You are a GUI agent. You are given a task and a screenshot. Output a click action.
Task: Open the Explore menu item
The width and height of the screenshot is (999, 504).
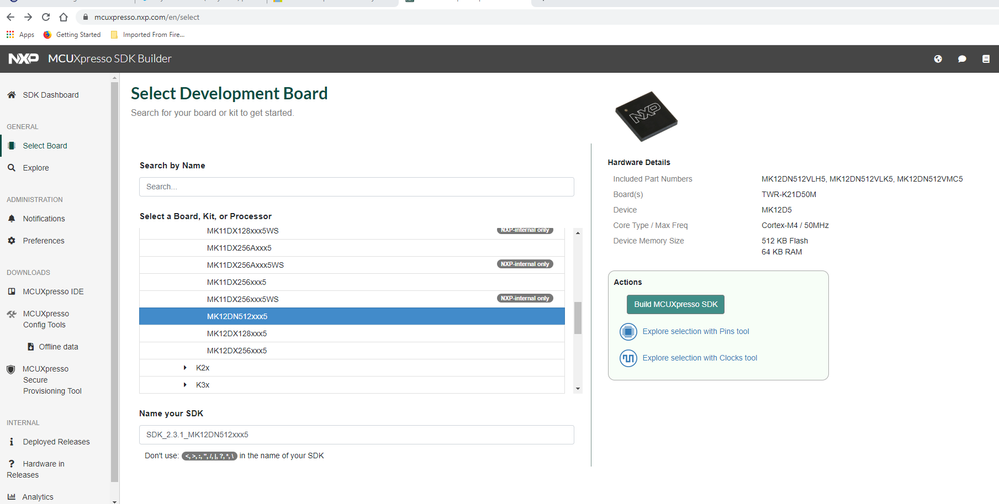pos(36,168)
